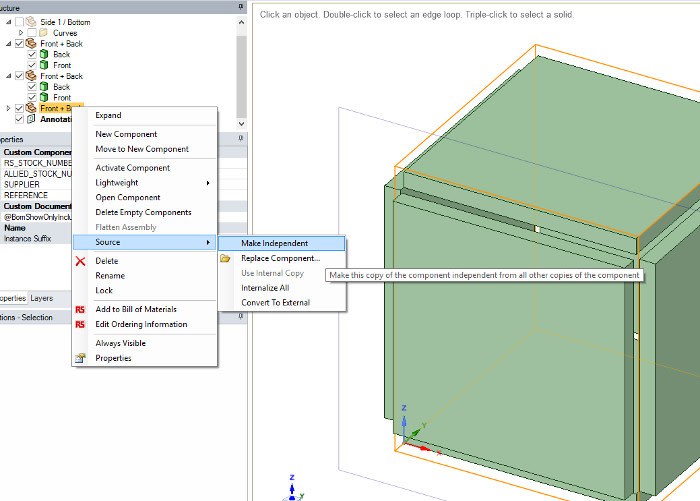Viewport: 700px width, 501px height.
Task: Select the @BomShowOnlyInclude property row
Action: coord(36,217)
